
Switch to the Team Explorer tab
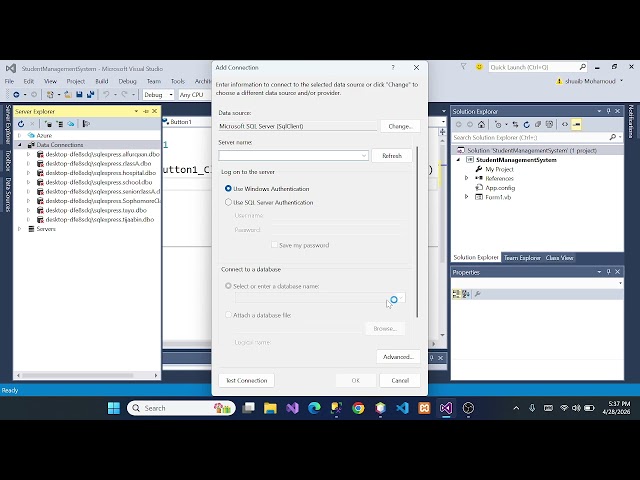pos(522,258)
